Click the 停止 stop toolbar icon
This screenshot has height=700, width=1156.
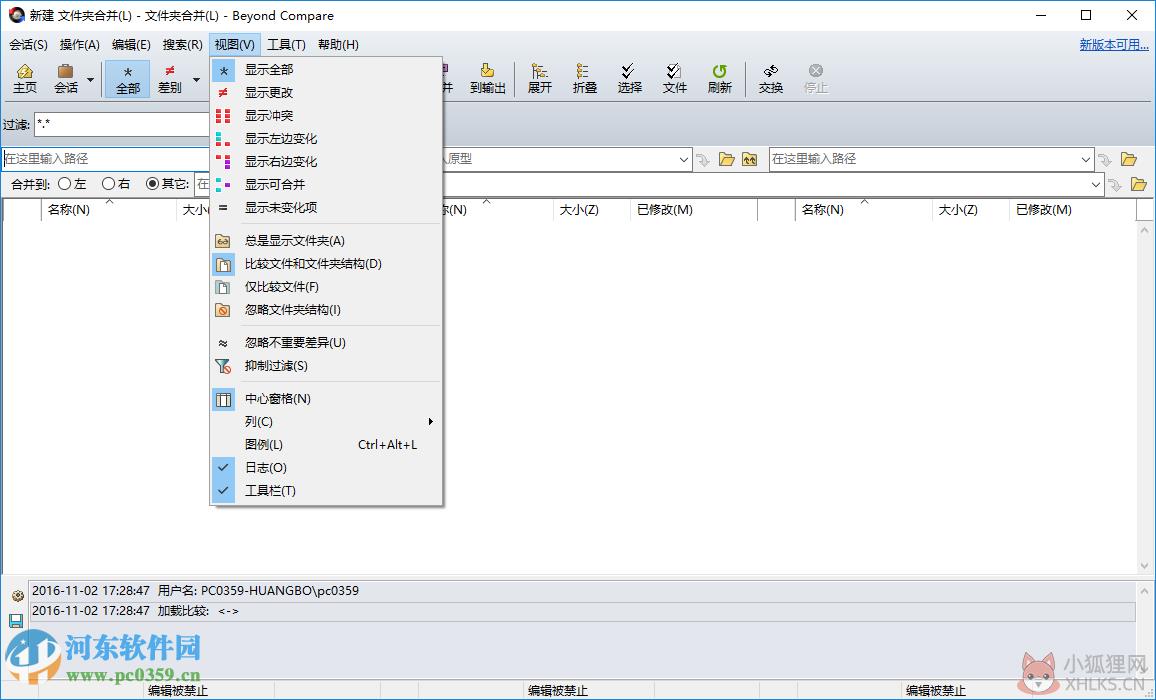pos(815,78)
